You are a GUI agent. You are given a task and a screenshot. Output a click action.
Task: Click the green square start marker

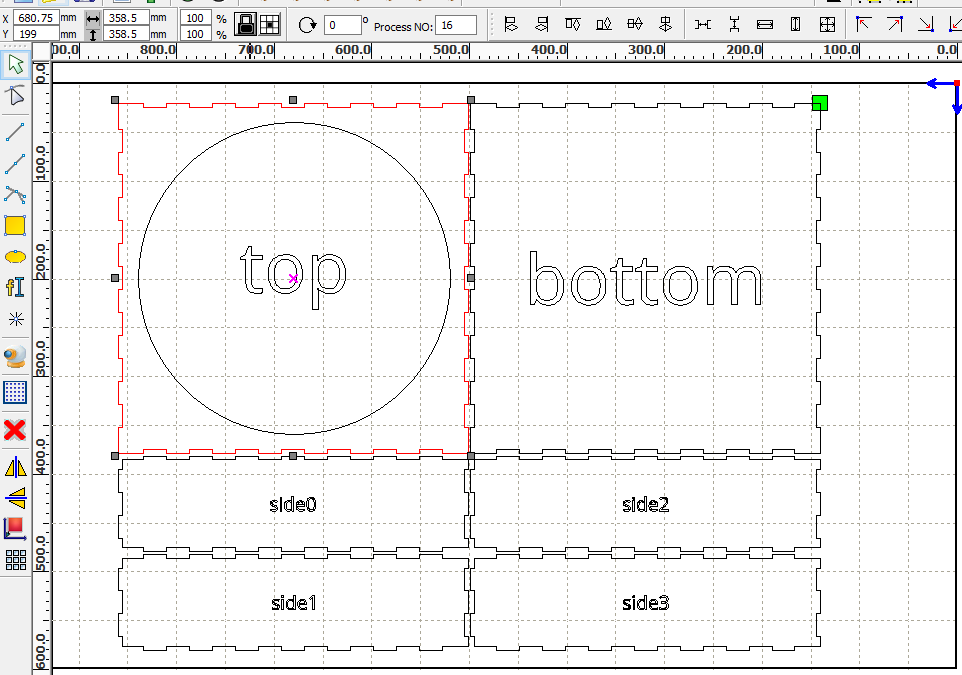pyautogui.click(x=820, y=103)
